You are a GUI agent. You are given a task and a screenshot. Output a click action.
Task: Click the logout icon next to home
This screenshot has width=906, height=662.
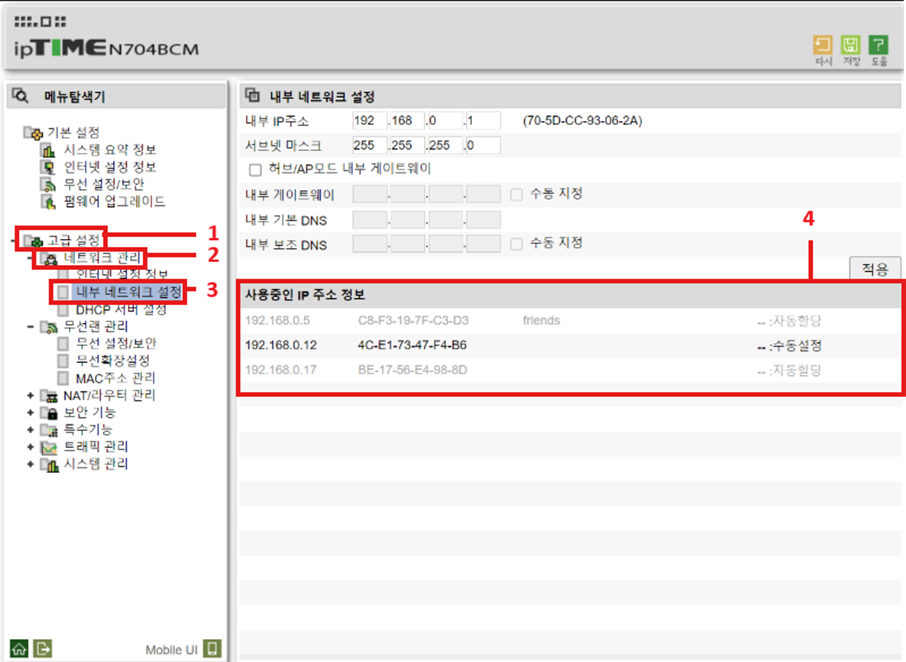coord(41,647)
